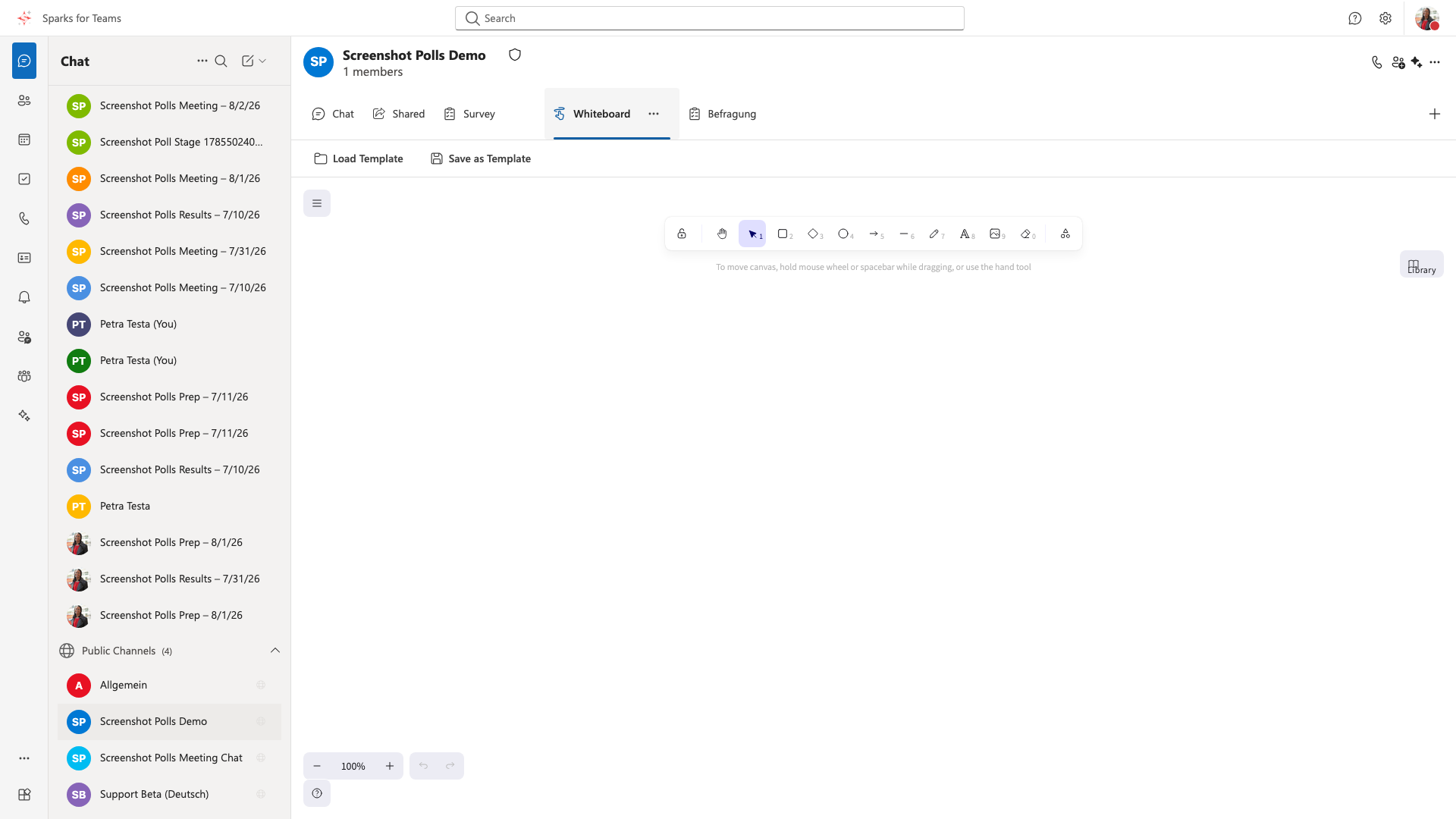Open the Tasks sidebar icon

(x=24, y=179)
